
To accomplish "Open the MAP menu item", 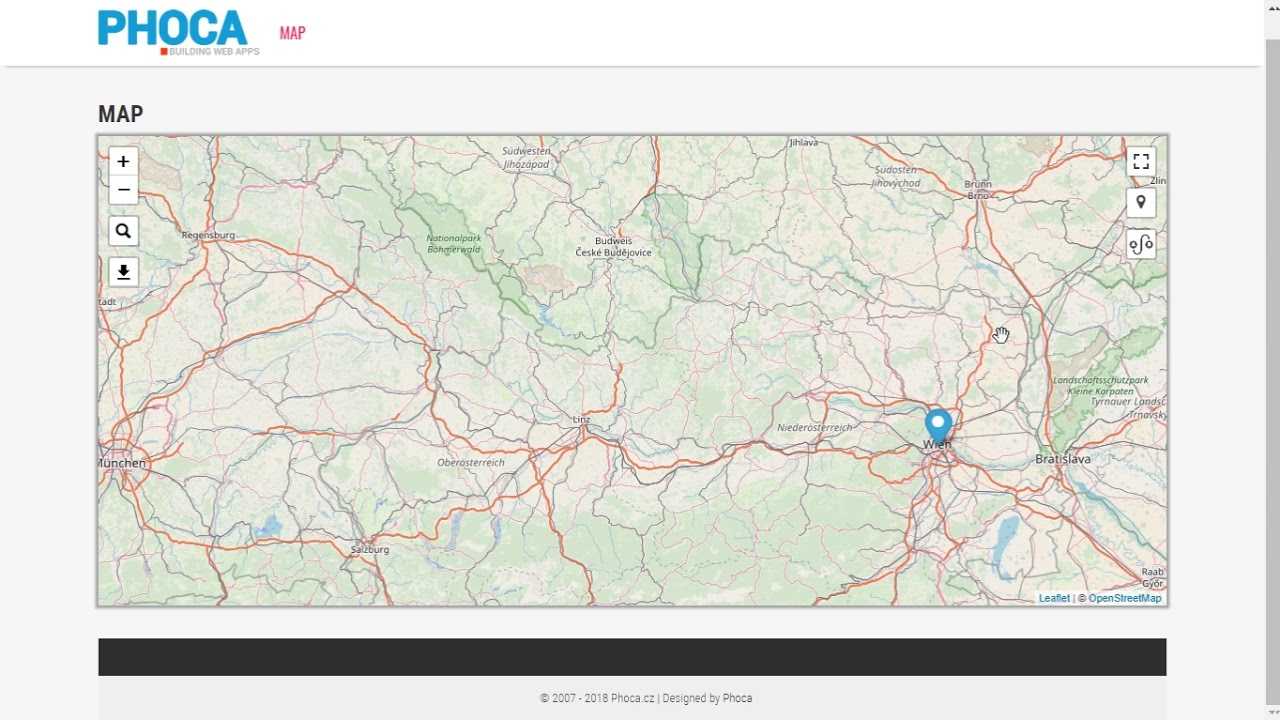I will tap(292, 33).
